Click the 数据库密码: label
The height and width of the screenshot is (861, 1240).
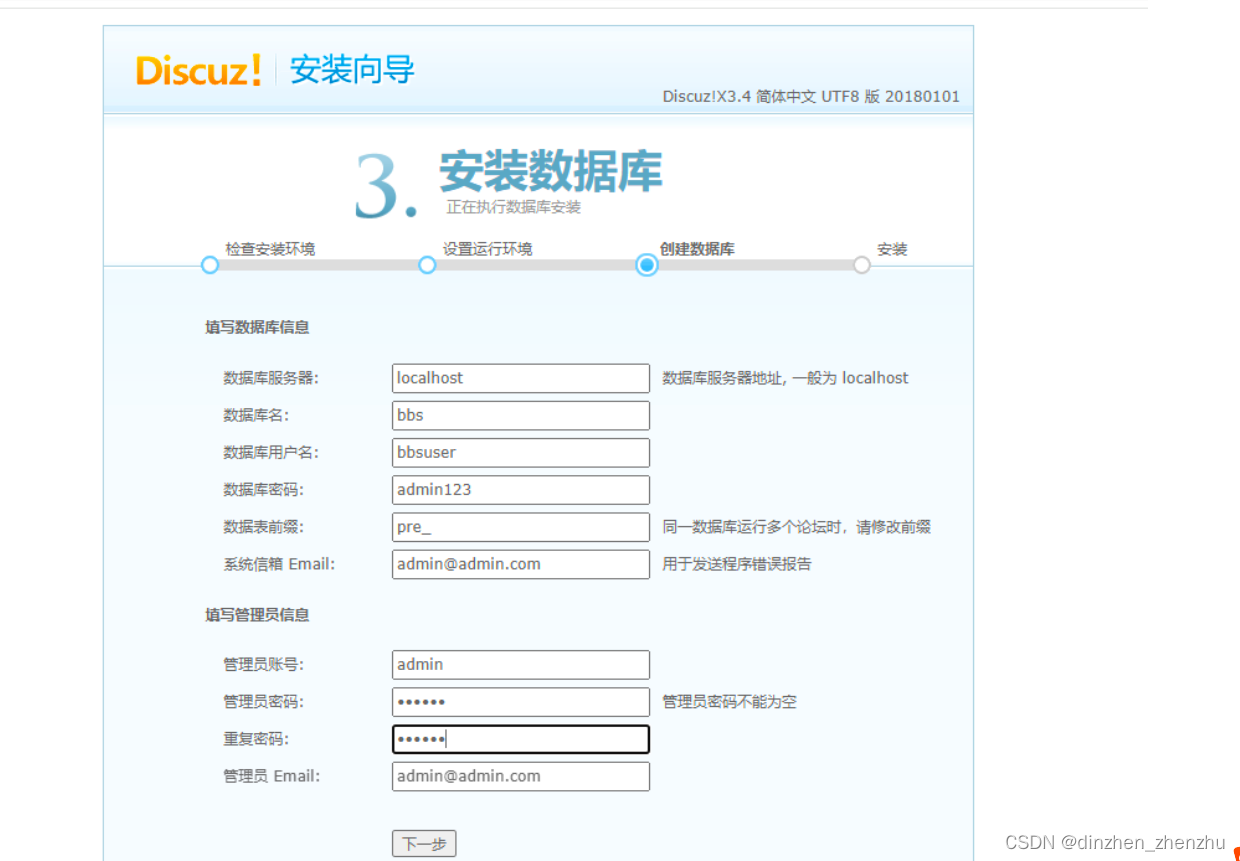point(263,490)
